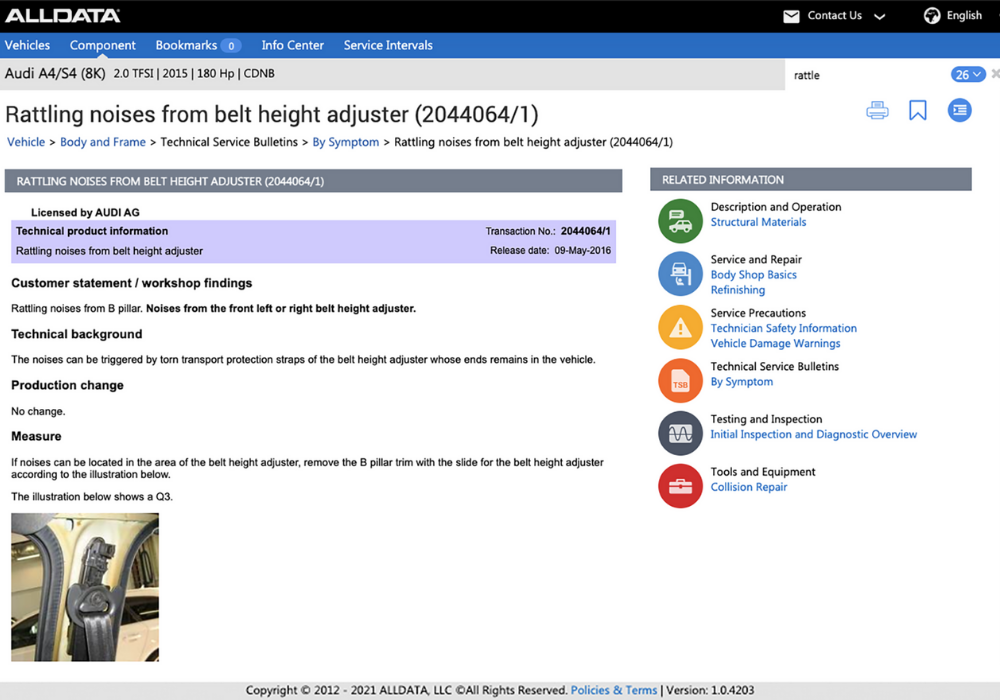Image resolution: width=1000 pixels, height=700 pixels.
Task: Select English language option
Action: pos(964,15)
